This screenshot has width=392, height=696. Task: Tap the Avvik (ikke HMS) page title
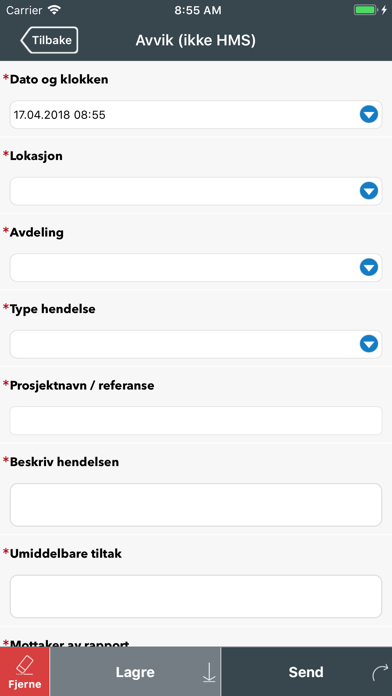196,40
